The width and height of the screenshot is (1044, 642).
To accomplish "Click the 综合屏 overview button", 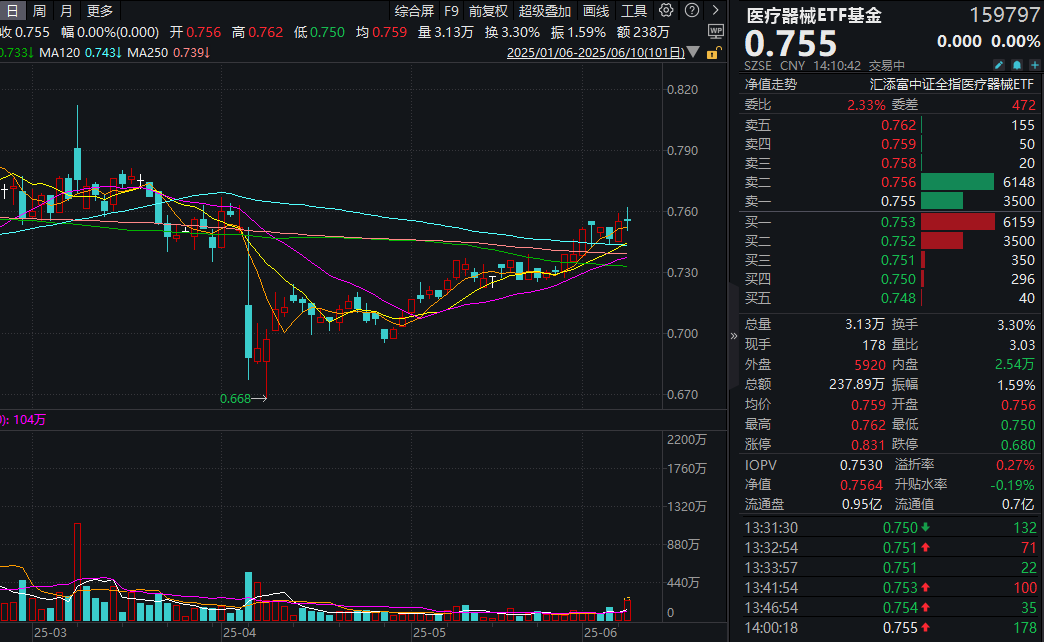I will (414, 11).
